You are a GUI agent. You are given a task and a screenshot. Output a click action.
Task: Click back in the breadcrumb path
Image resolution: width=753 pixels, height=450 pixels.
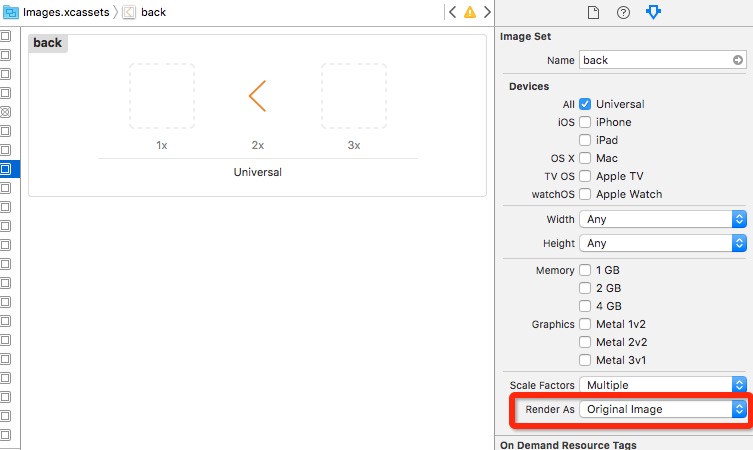[153, 12]
